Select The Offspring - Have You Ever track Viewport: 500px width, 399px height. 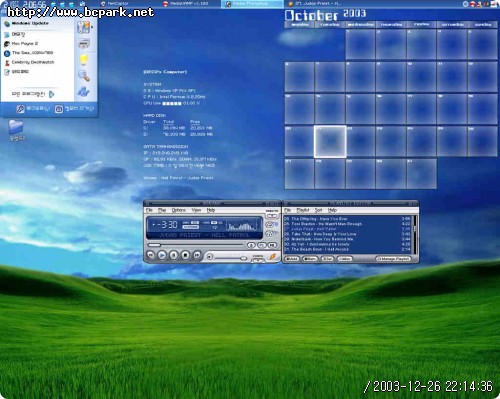pos(347,219)
